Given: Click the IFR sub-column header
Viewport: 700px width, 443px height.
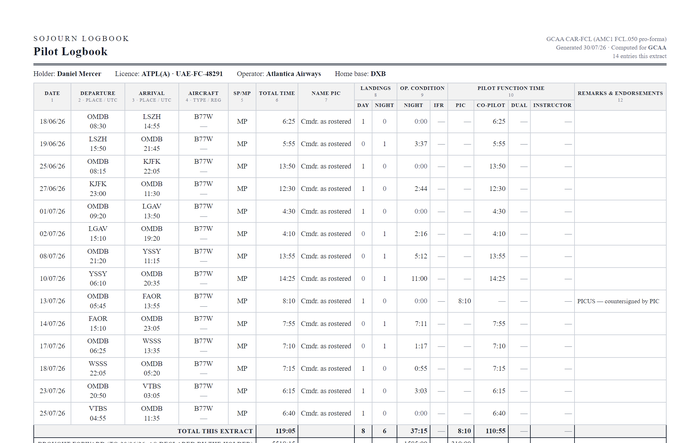Looking at the screenshot, I should 439,105.
